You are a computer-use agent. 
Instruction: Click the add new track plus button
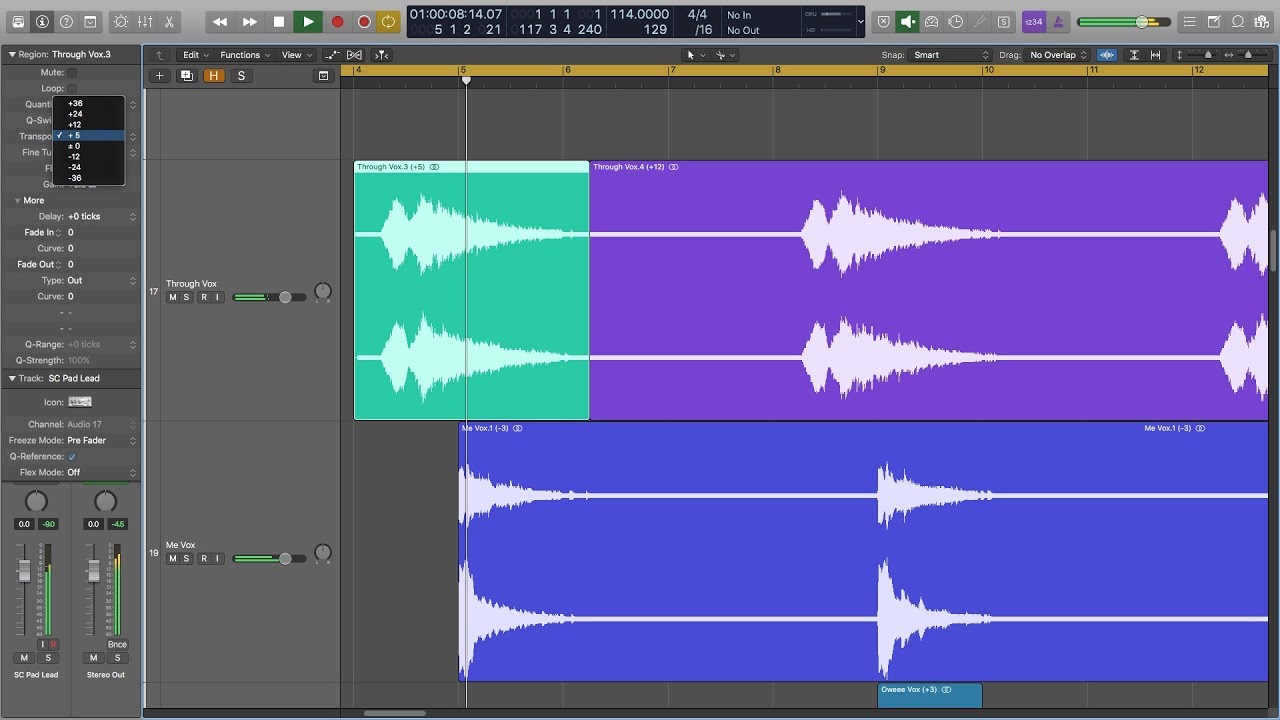[x=159, y=76]
